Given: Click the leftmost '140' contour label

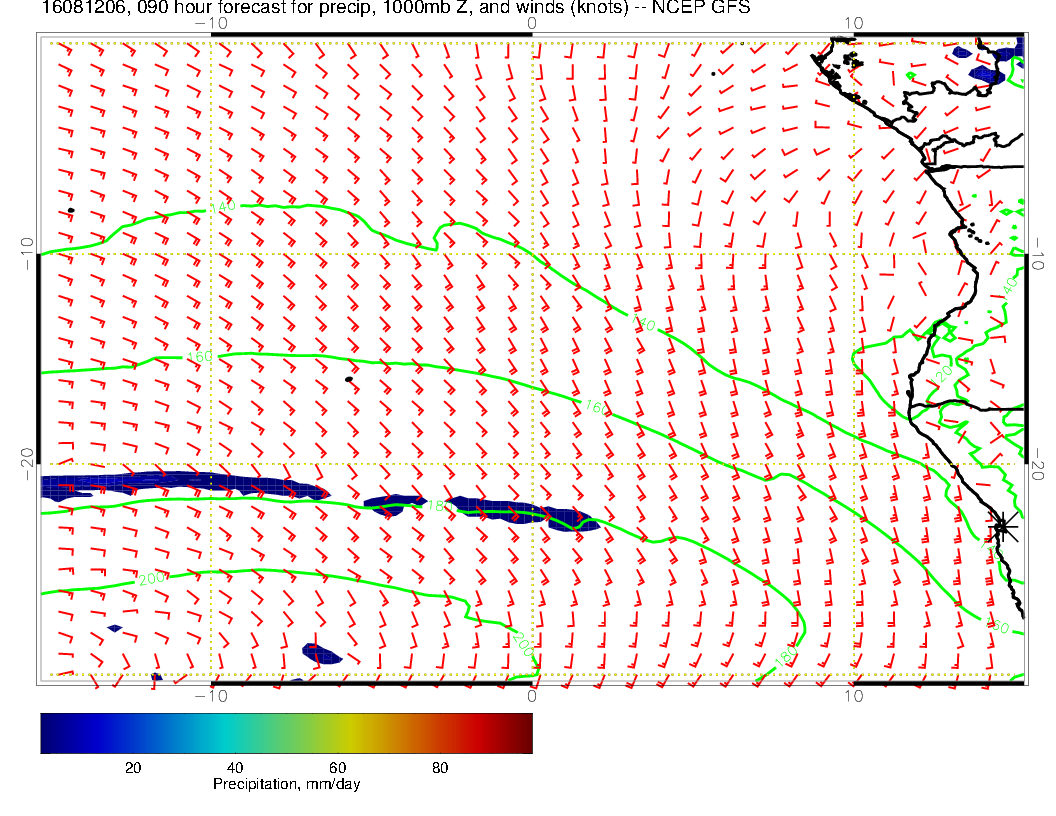Looking at the screenshot, I should click(223, 207).
